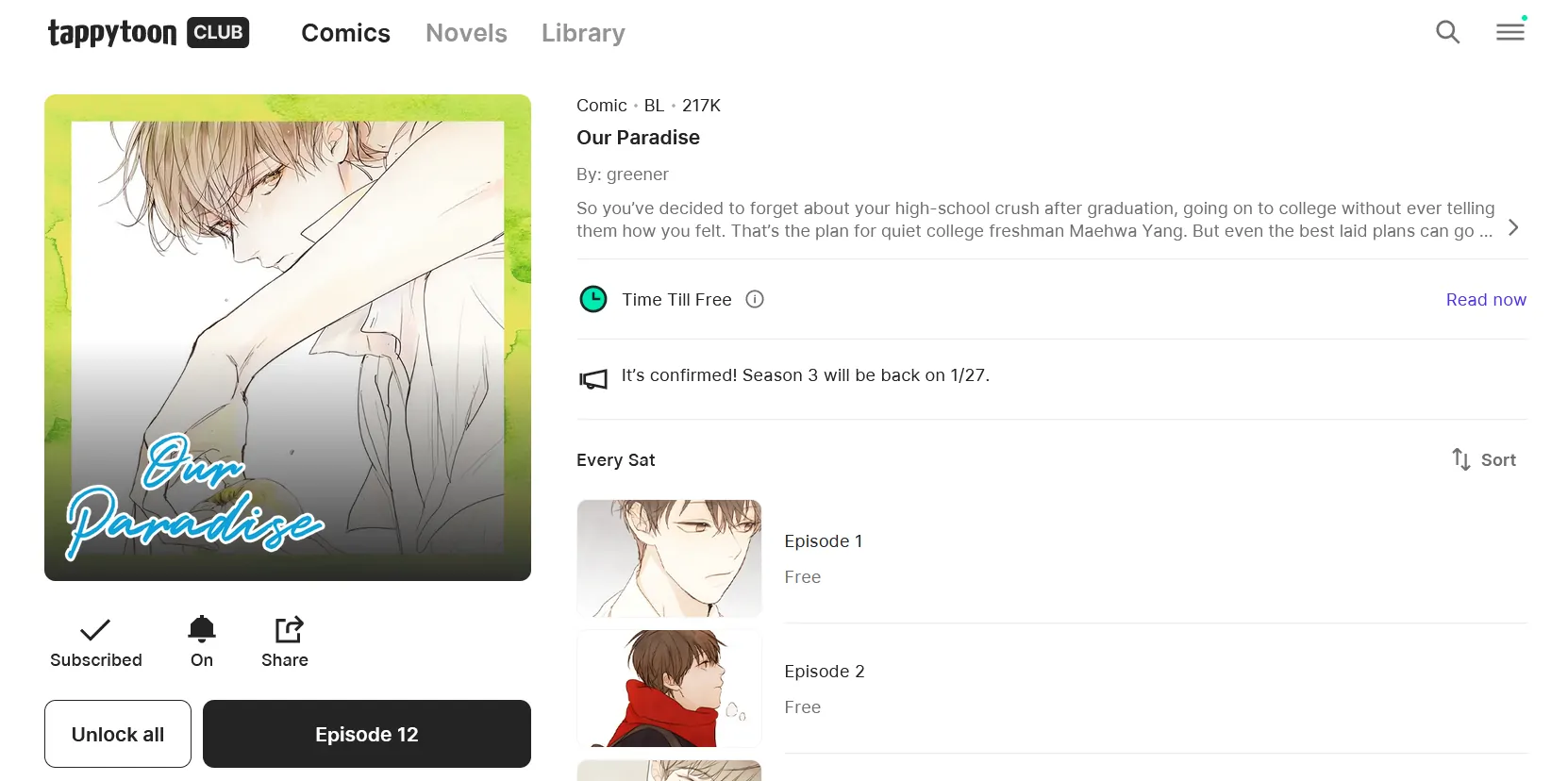
Task: Open the search magnifier icon
Action: point(1447,32)
